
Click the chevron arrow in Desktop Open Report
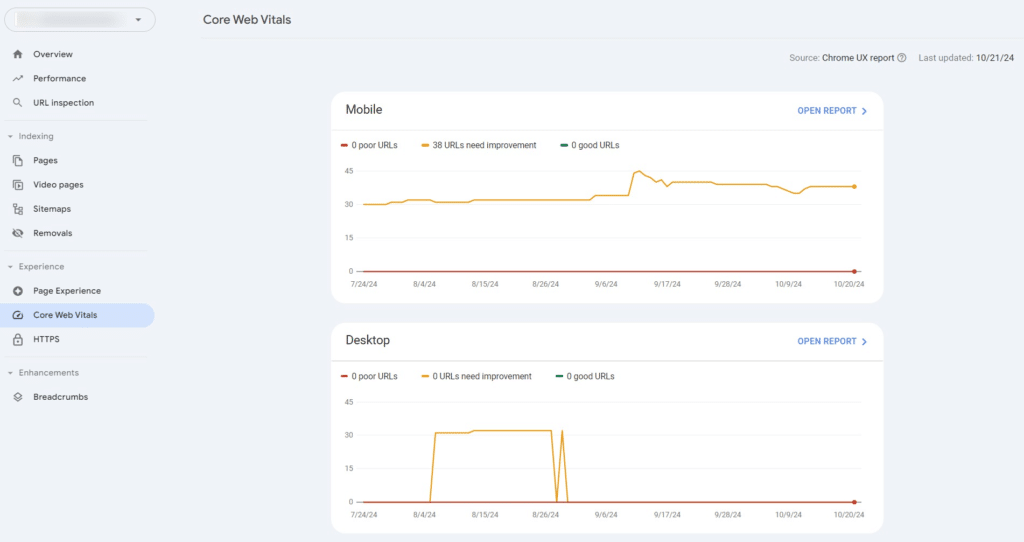(864, 342)
